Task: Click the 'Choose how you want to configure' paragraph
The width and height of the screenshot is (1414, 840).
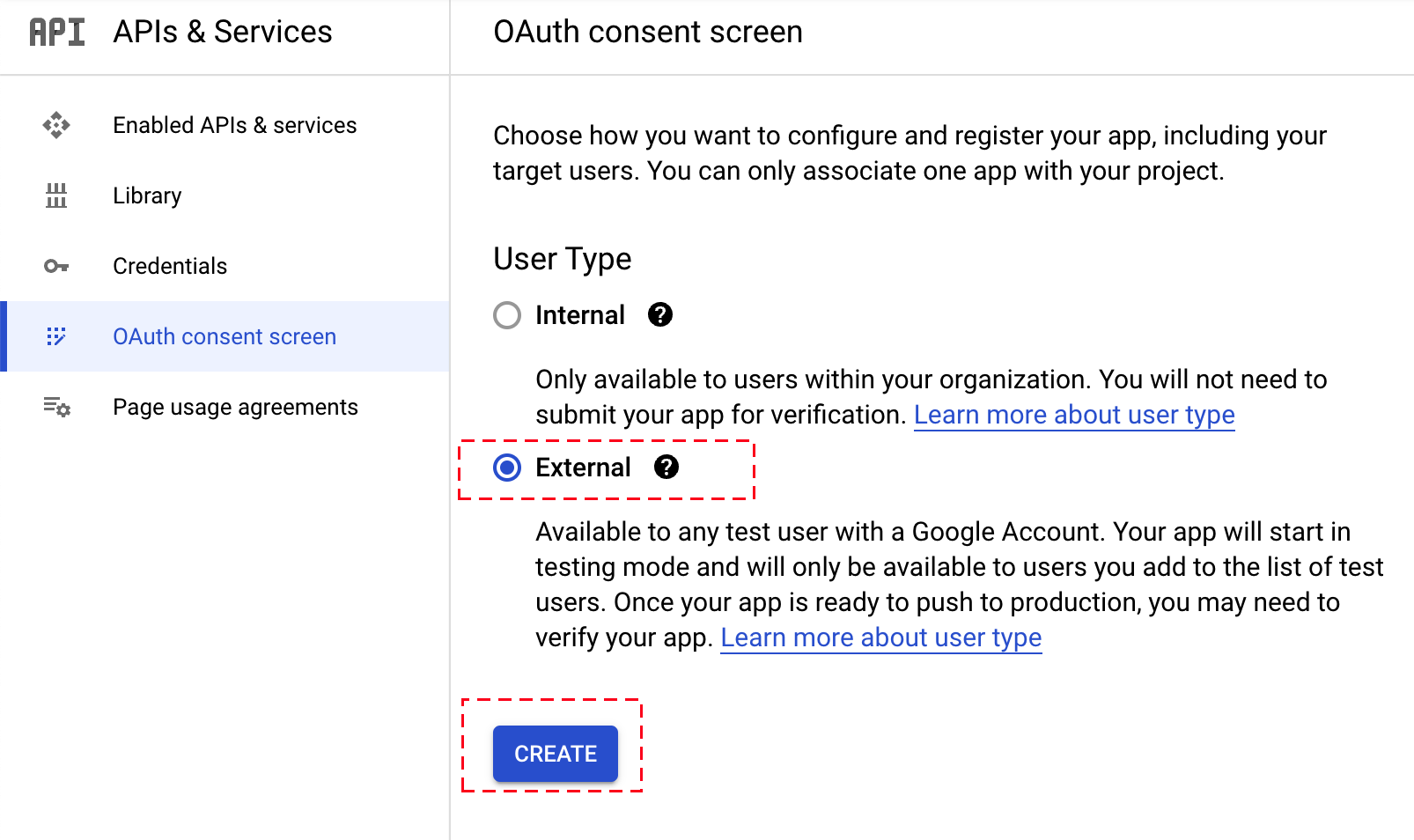Action: (x=910, y=153)
